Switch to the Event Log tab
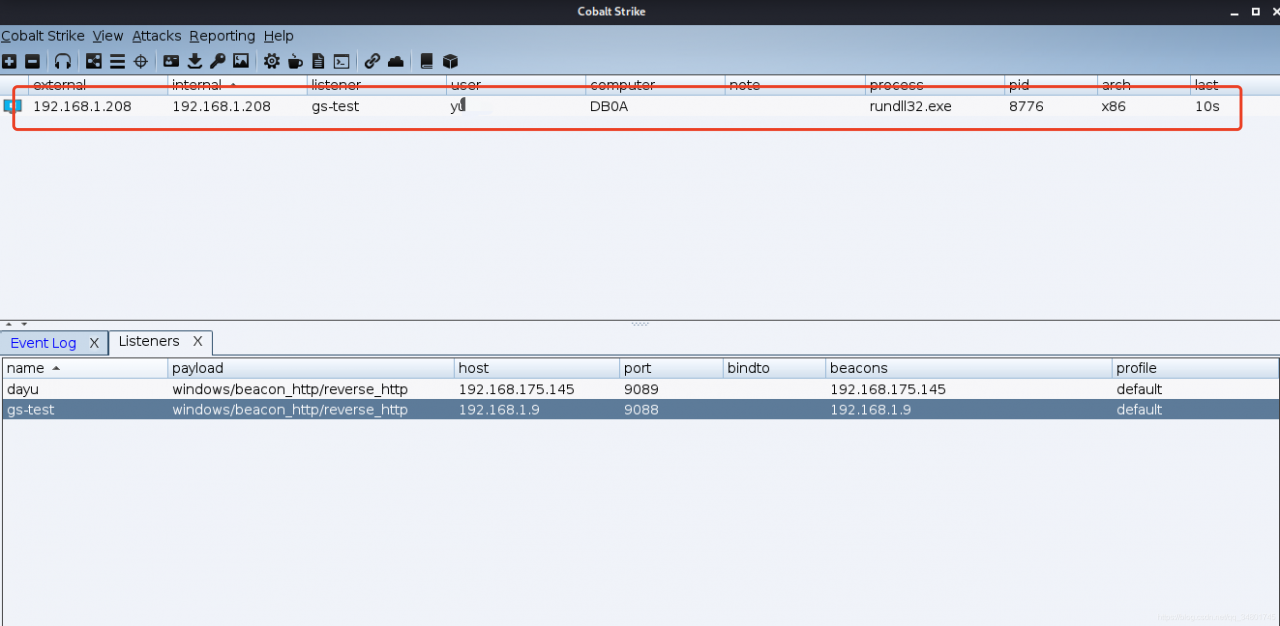The width and height of the screenshot is (1280, 626). point(43,343)
